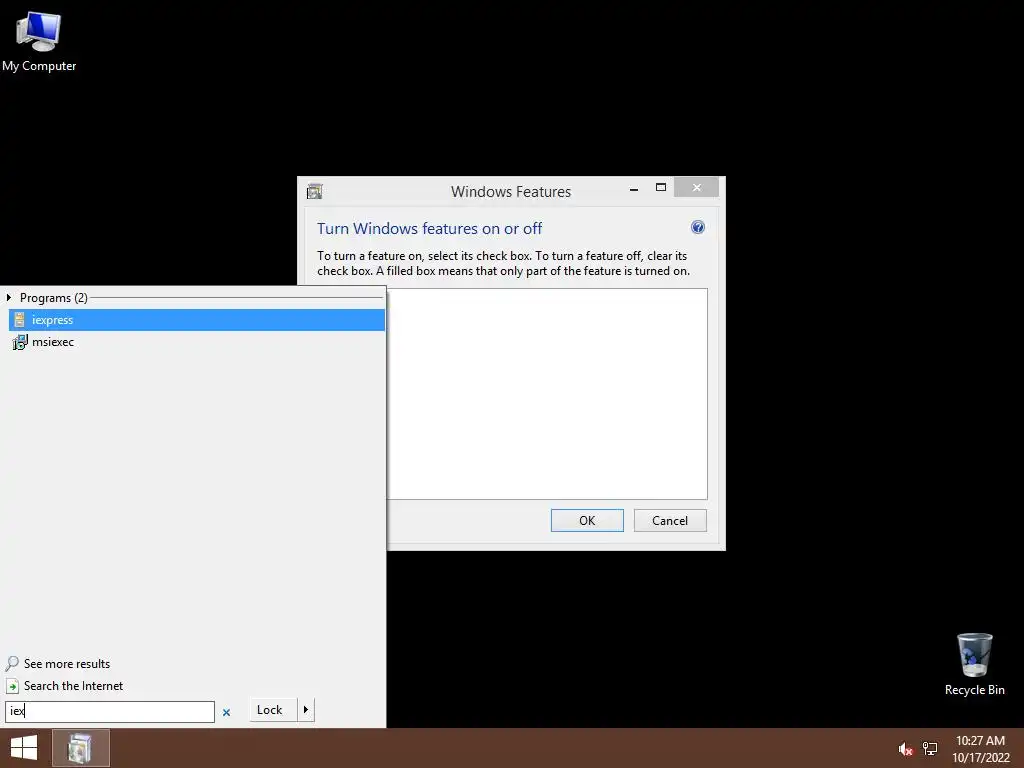Click the empty features list box
Screen dimensions: 1024x768
tap(547, 394)
